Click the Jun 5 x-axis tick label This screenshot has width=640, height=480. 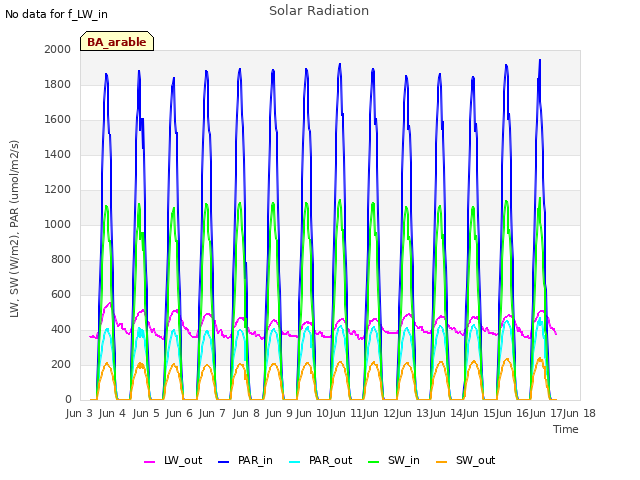tap(146, 413)
